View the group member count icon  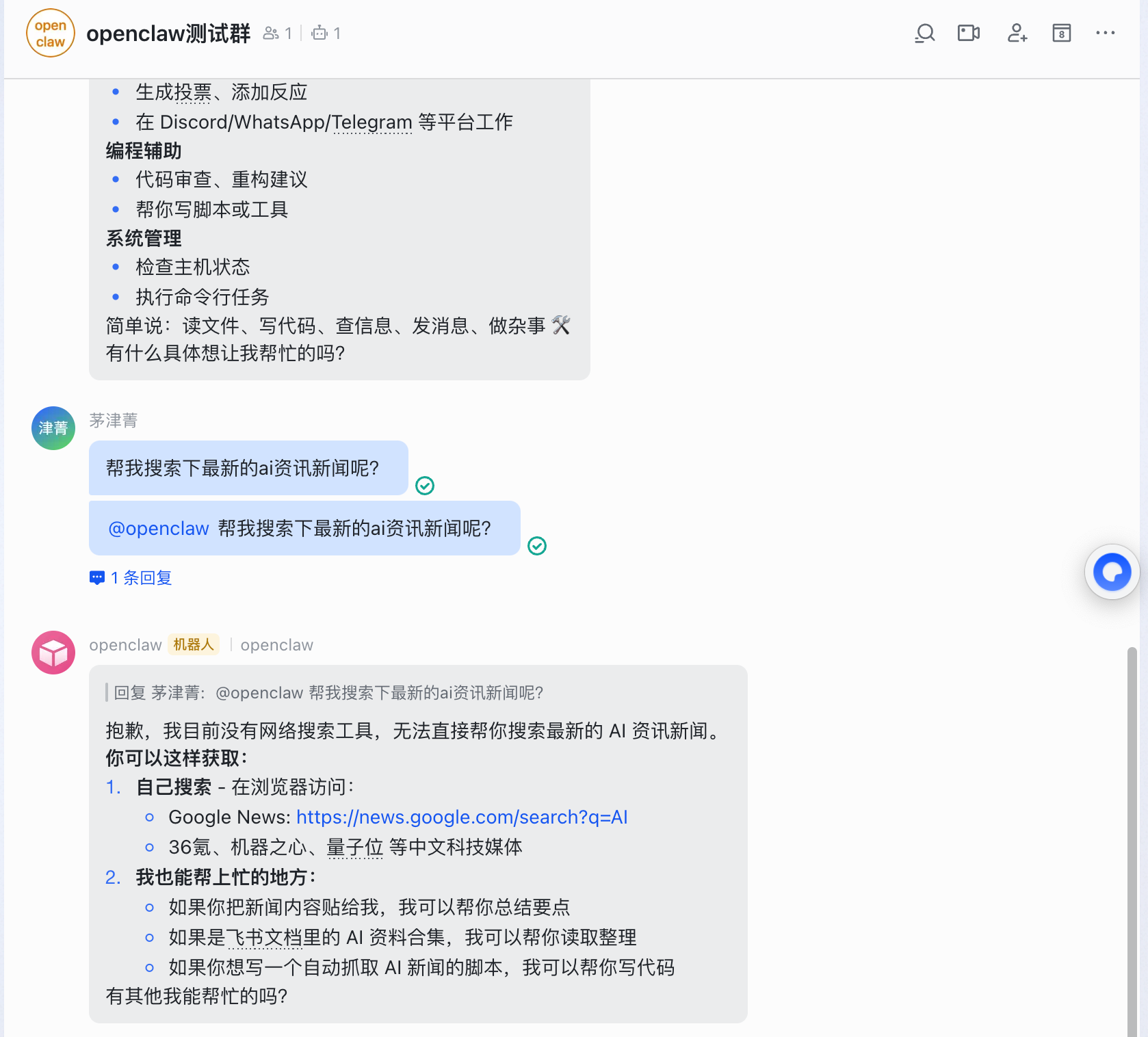[271, 33]
